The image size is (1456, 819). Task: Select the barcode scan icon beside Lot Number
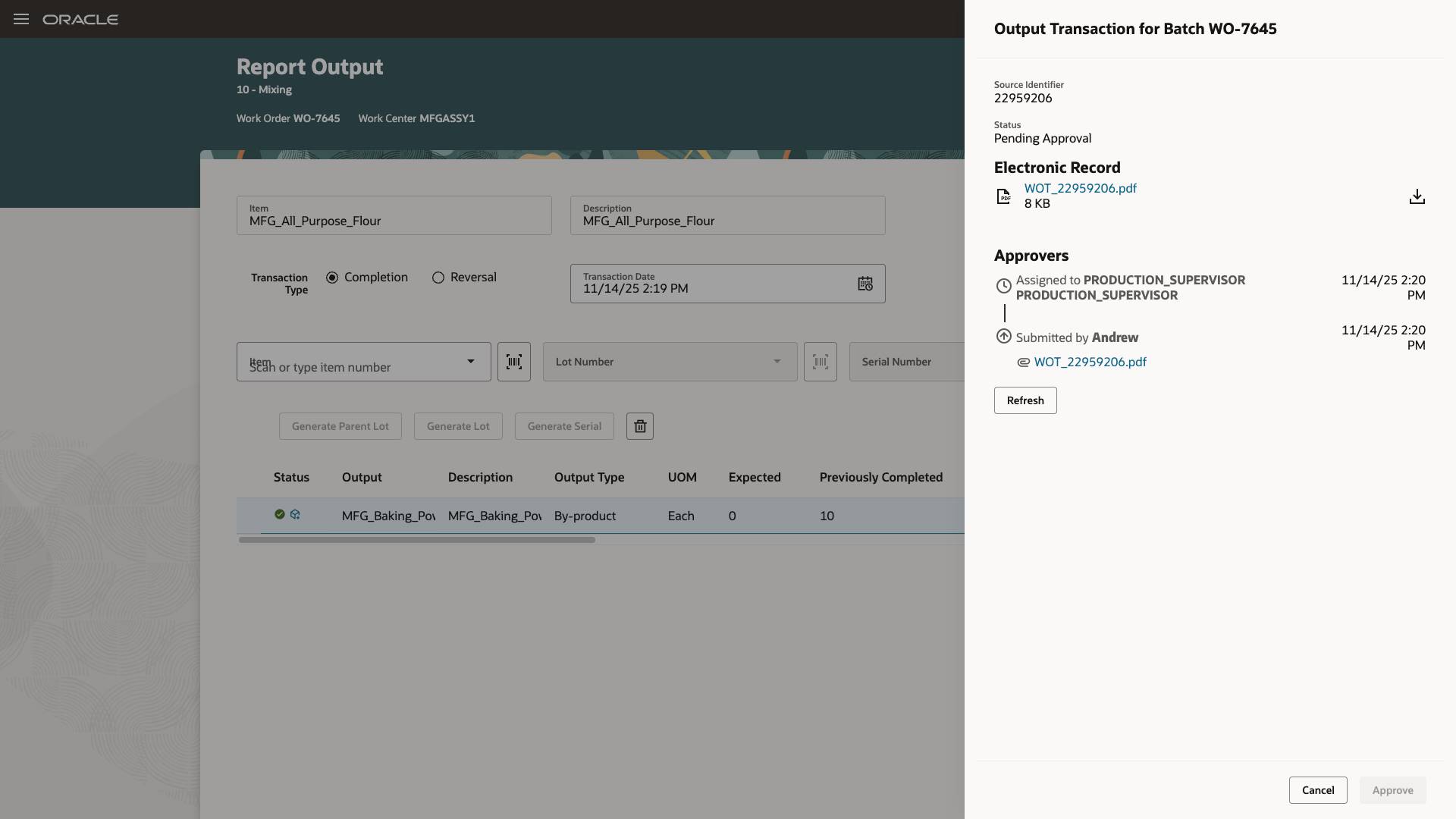click(x=821, y=362)
